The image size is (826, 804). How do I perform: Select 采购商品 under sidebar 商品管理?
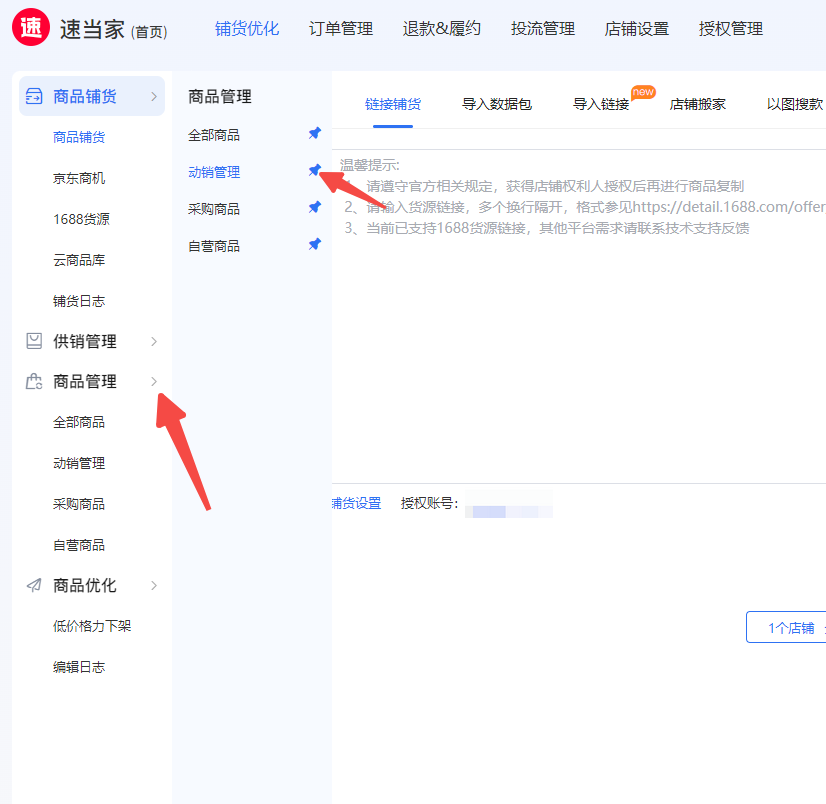(79, 504)
